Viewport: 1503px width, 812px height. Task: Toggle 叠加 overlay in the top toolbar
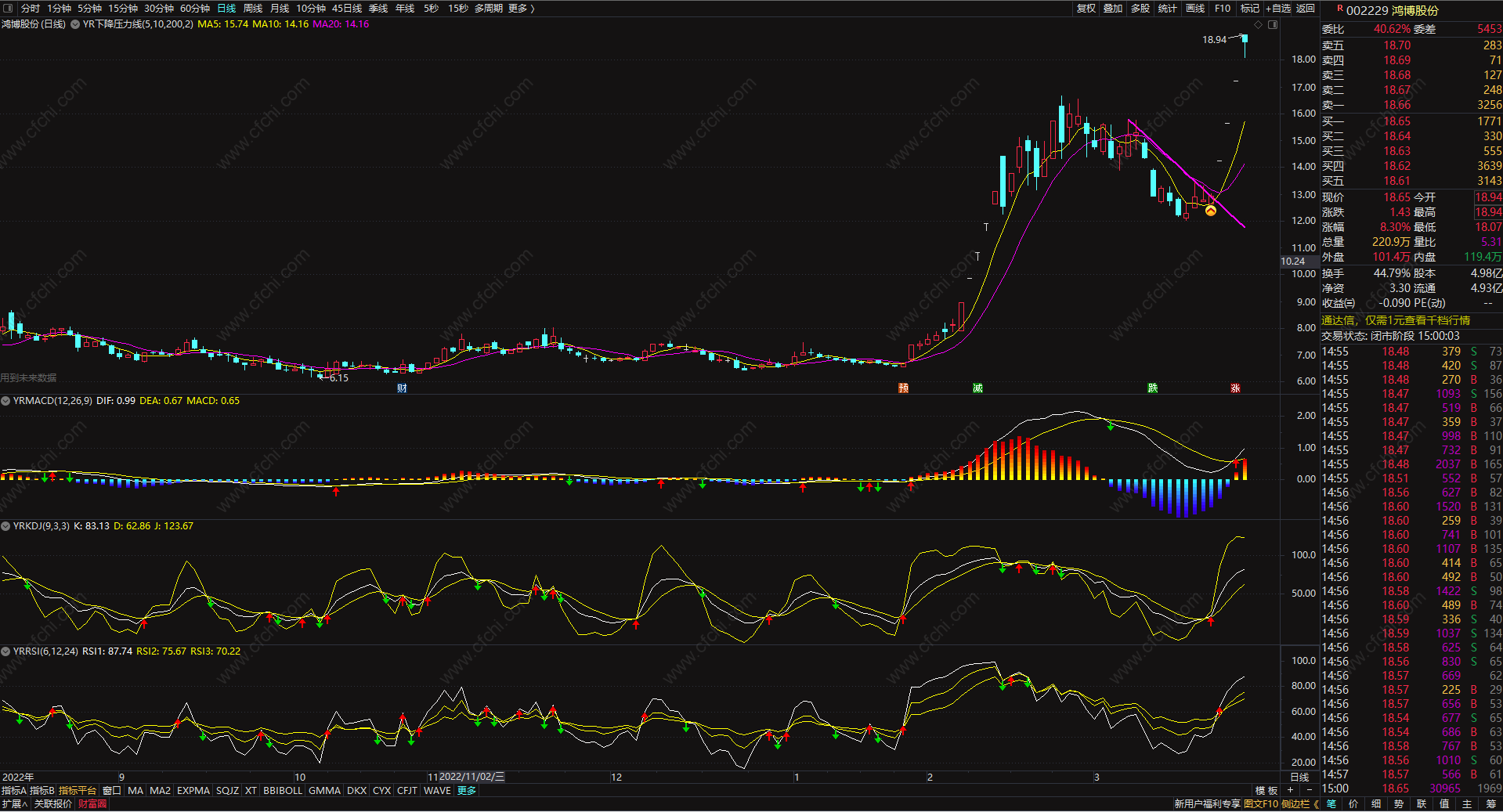[1113, 9]
